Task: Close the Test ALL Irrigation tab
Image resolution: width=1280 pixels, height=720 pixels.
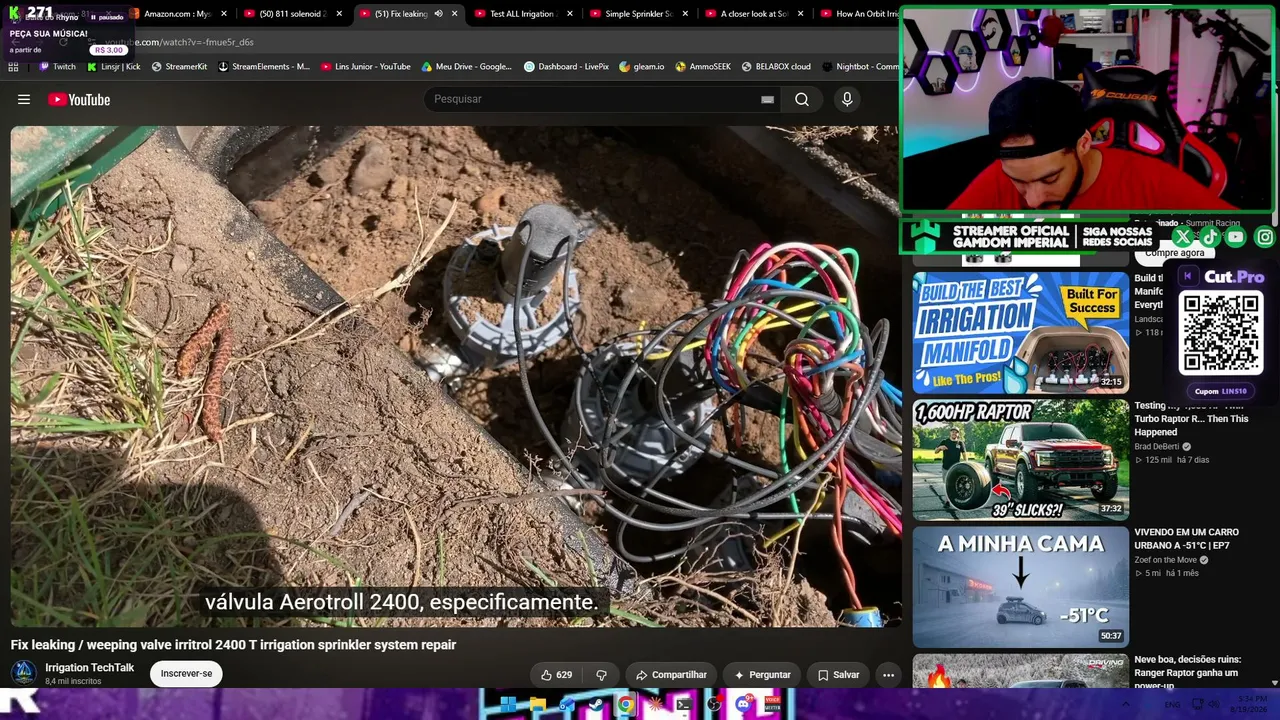Action: pos(570,14)
